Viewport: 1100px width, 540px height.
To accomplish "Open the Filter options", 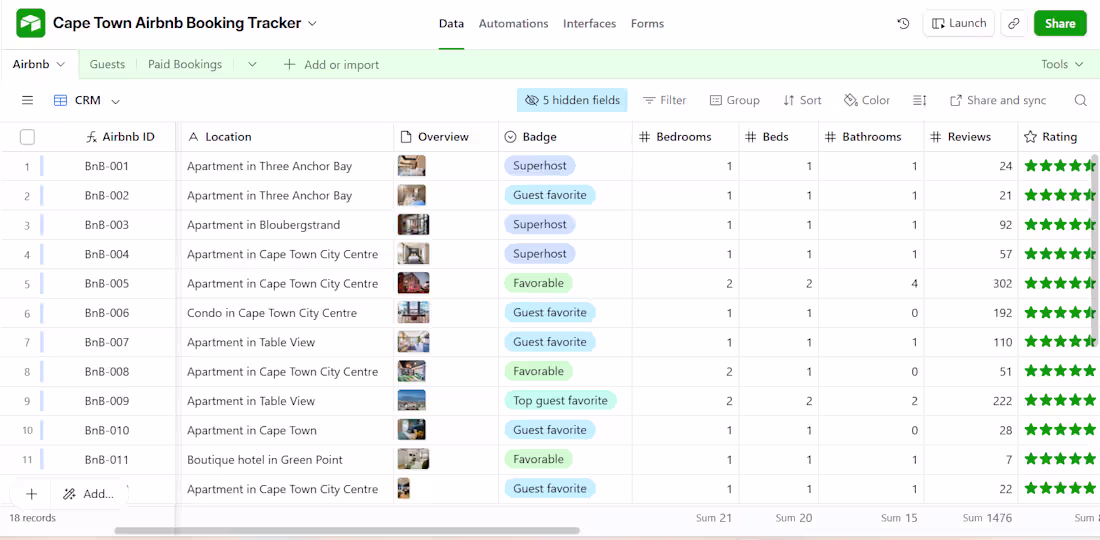I will coord(664,100).
